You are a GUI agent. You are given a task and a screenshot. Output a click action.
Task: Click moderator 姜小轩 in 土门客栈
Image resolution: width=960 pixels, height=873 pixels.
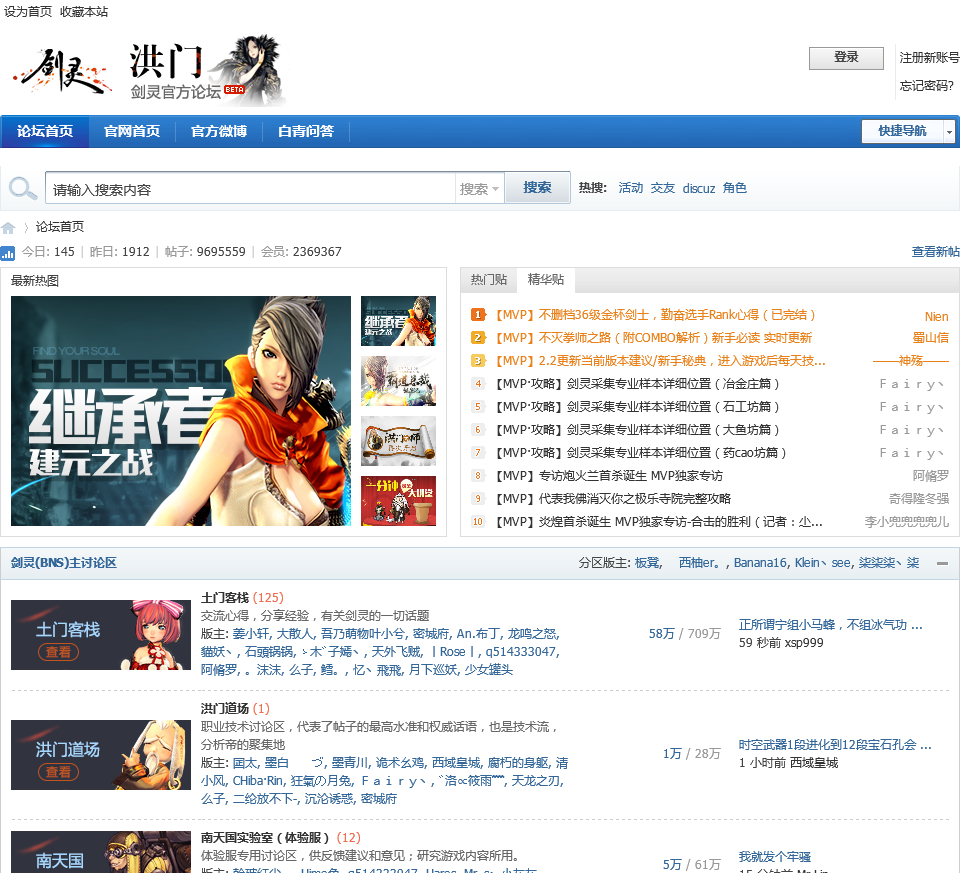[251, 634]
